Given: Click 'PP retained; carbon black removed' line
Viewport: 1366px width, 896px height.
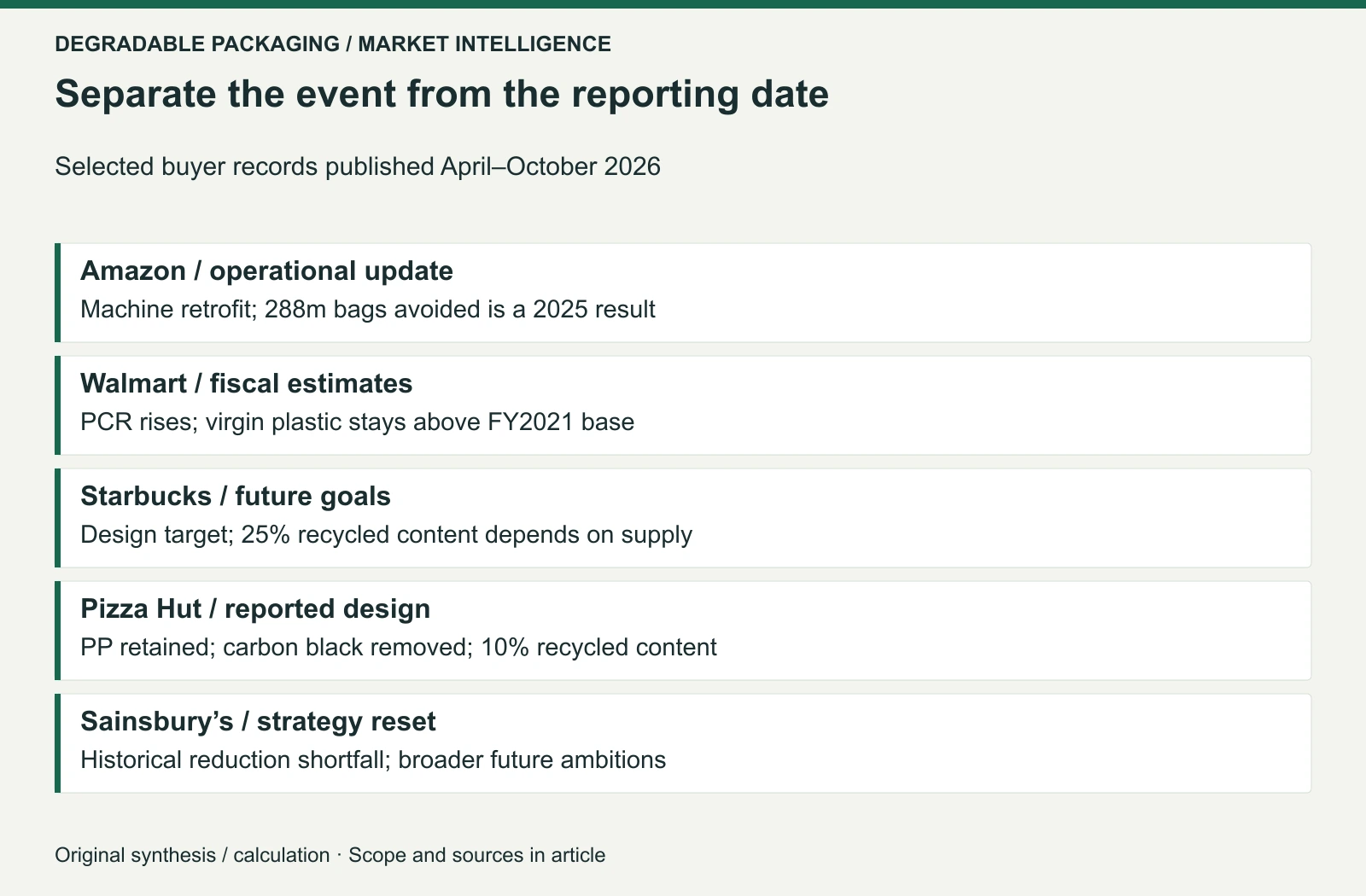Looking at the screenshot, I should coord(399,647).
